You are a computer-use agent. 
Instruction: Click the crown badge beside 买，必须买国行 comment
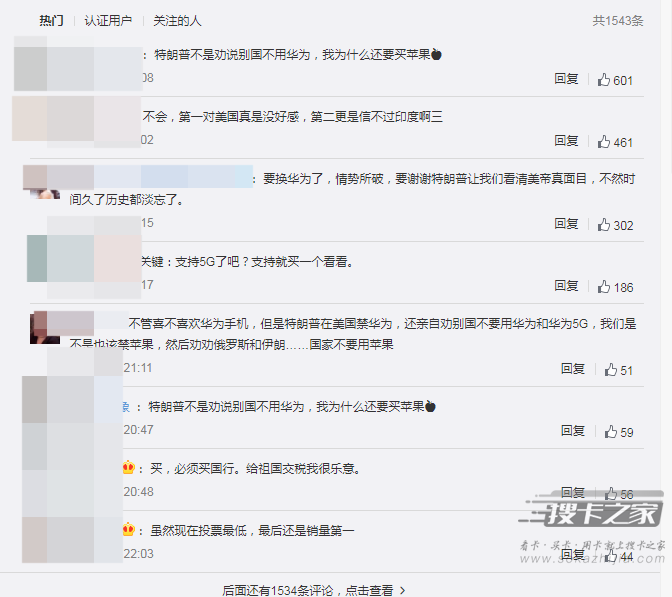pos(129,468)
